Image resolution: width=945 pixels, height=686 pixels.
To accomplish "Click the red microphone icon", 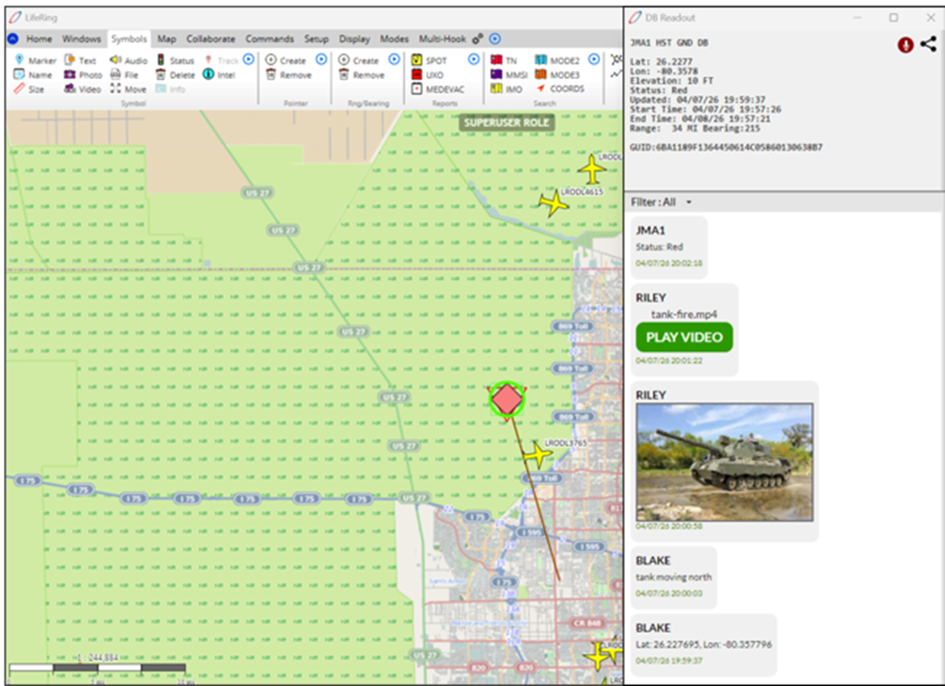I will click(906, 44).
